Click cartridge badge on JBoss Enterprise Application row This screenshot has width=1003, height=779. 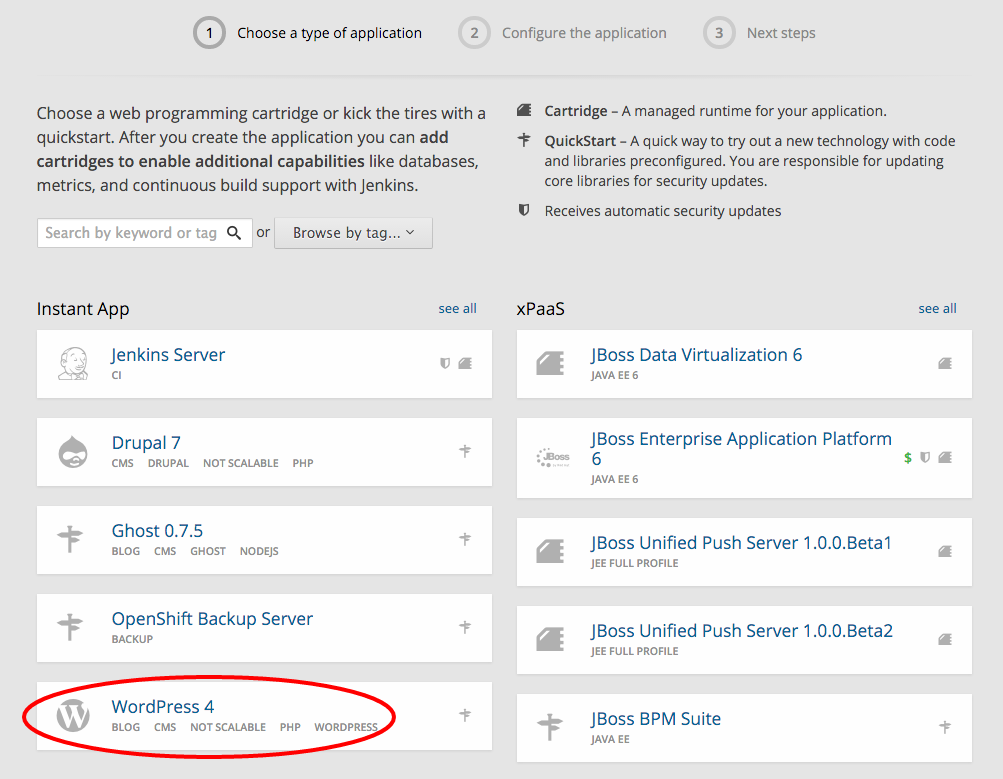pos(945,457)
